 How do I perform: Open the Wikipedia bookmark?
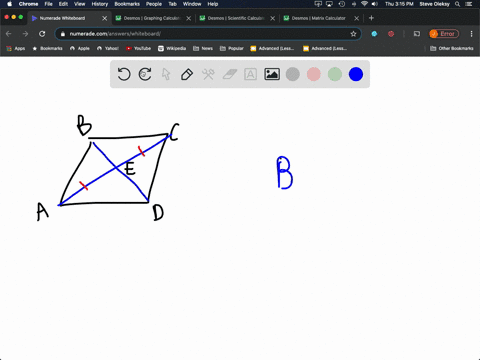(x=172, y=48)
